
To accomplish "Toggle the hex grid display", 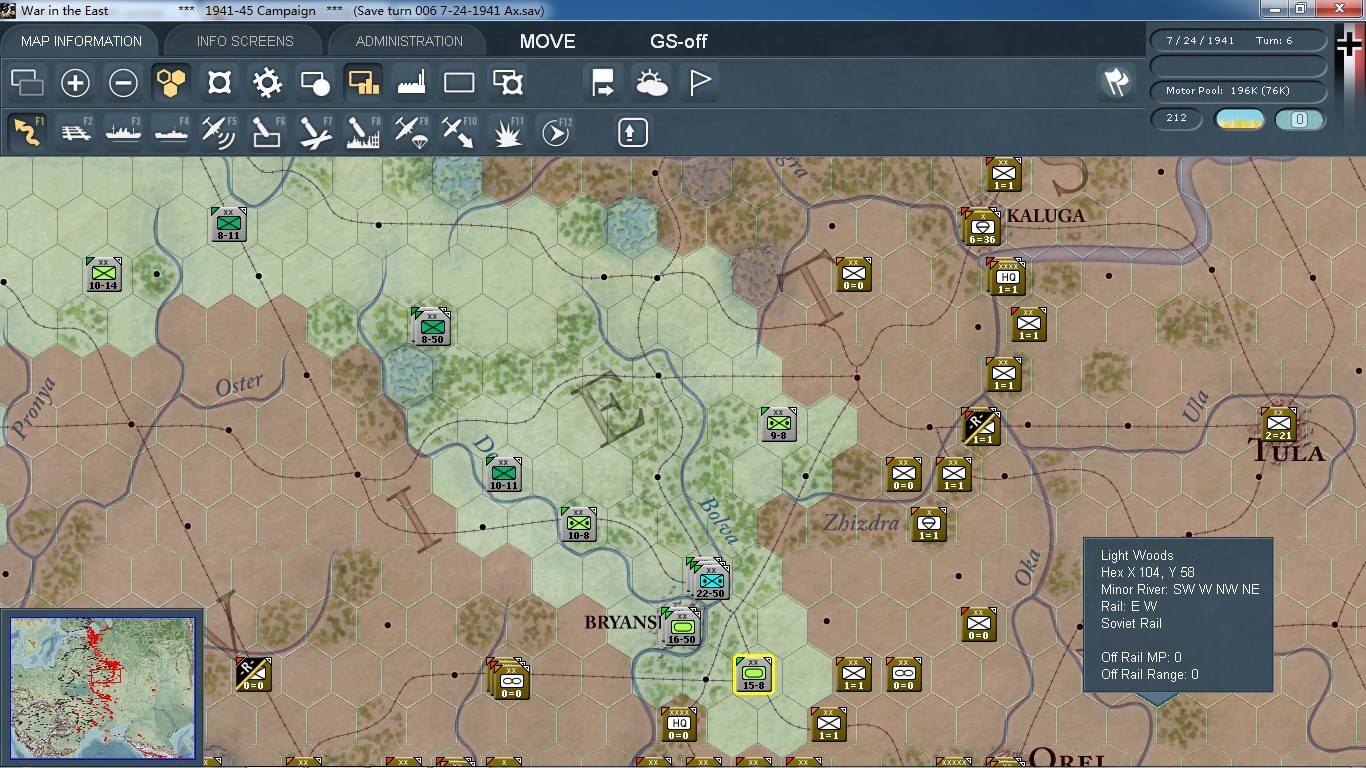I will pos(171,82).
